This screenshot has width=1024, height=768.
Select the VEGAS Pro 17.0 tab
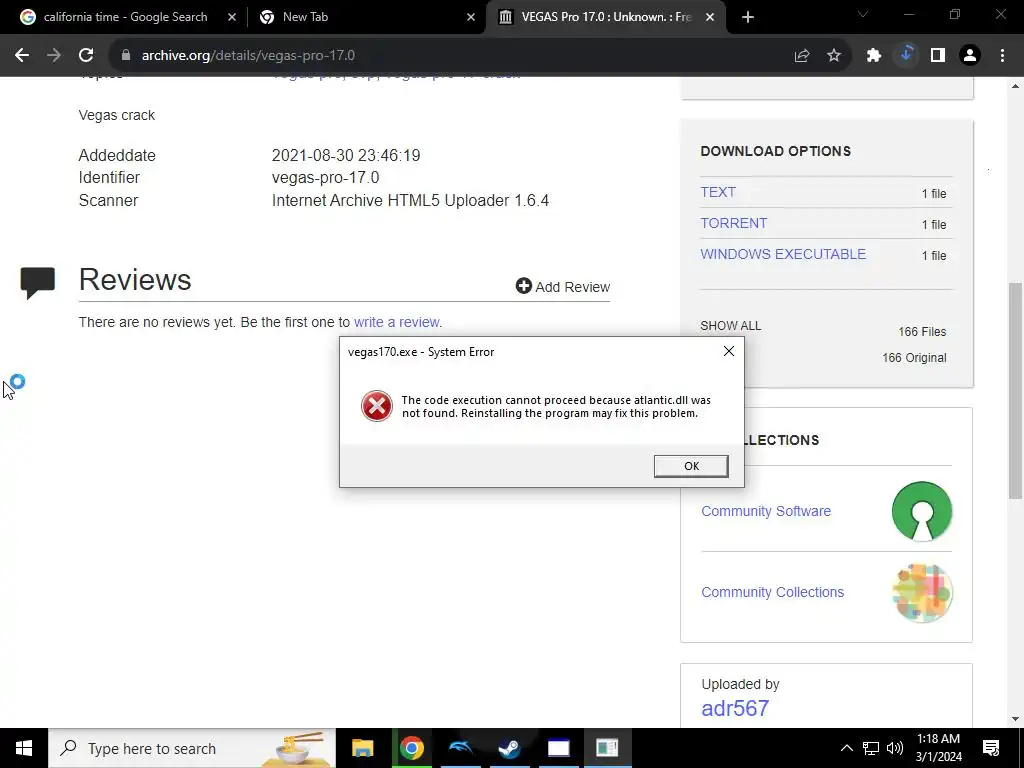click(x=605, y=17)
